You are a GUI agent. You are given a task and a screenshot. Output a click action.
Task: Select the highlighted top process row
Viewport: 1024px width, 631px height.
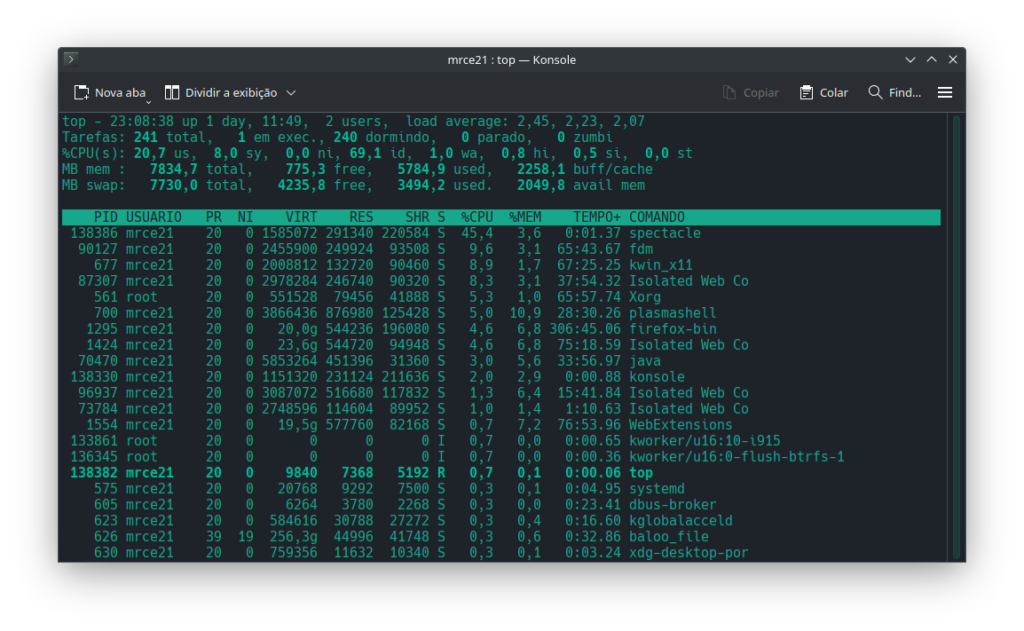[501, 473]
